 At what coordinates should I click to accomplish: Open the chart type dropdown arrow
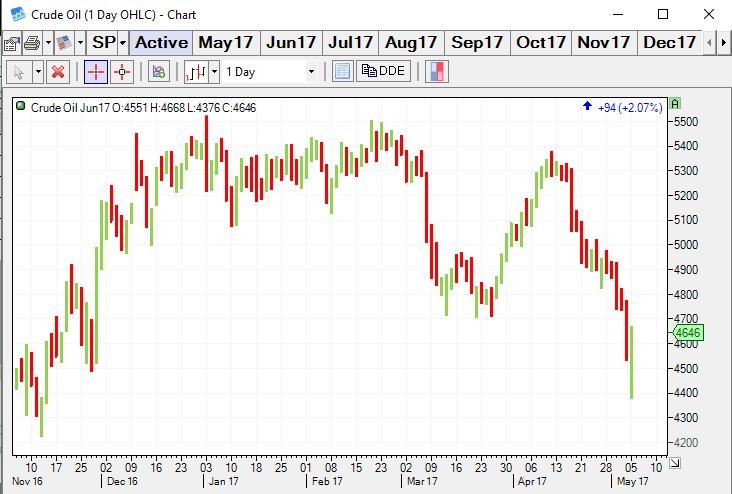(214, 72)
